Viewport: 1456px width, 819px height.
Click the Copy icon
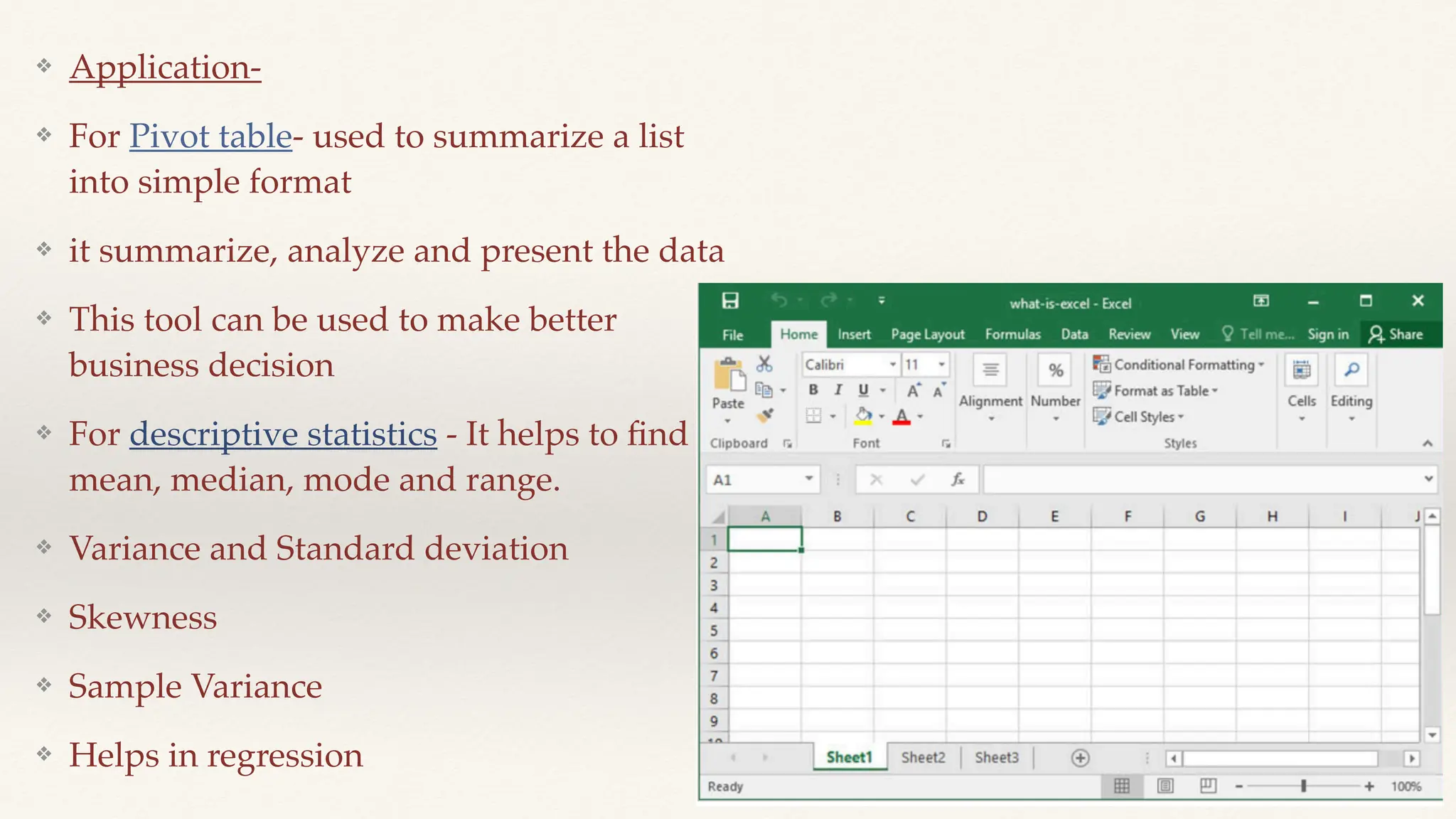click(764, 390)
